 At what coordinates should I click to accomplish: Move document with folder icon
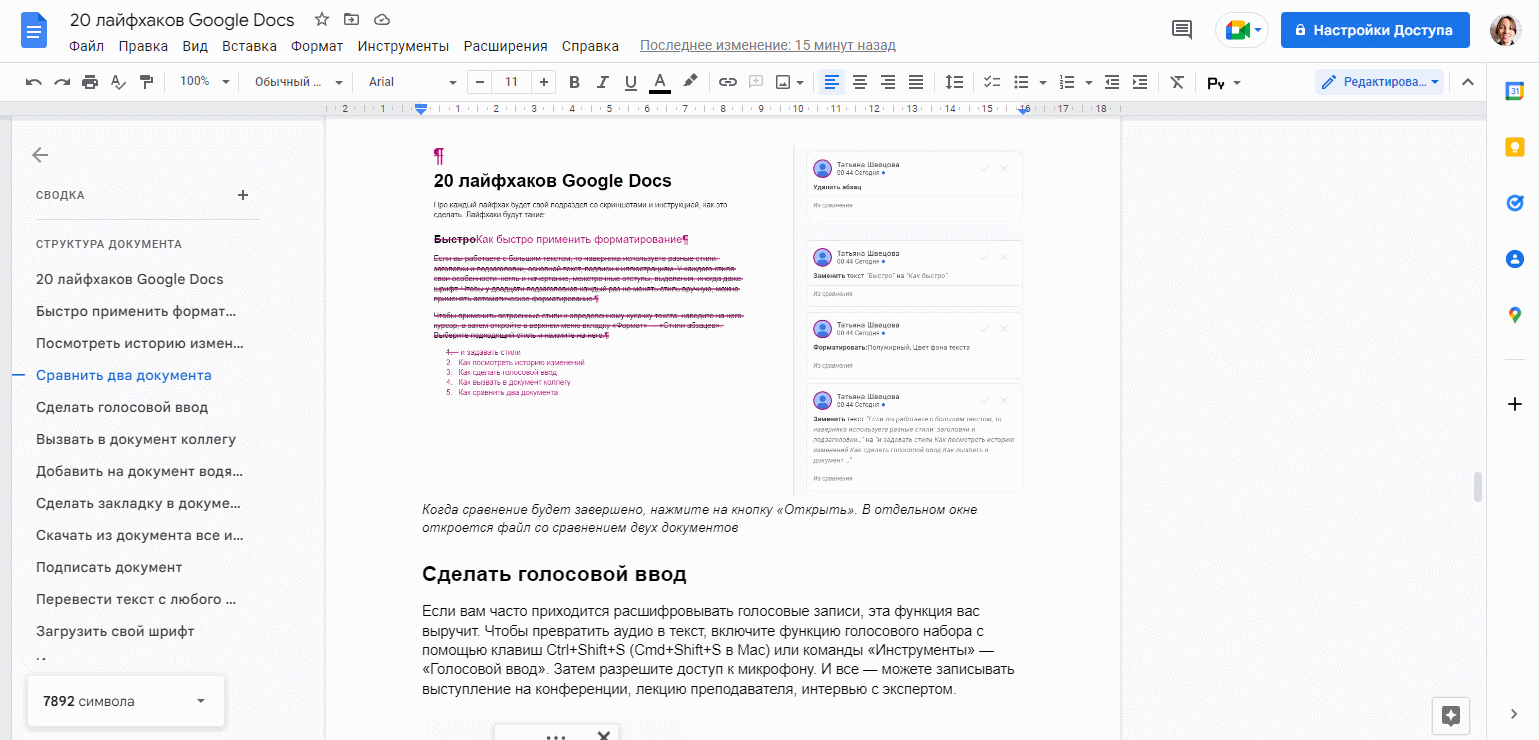click(351, 20)
